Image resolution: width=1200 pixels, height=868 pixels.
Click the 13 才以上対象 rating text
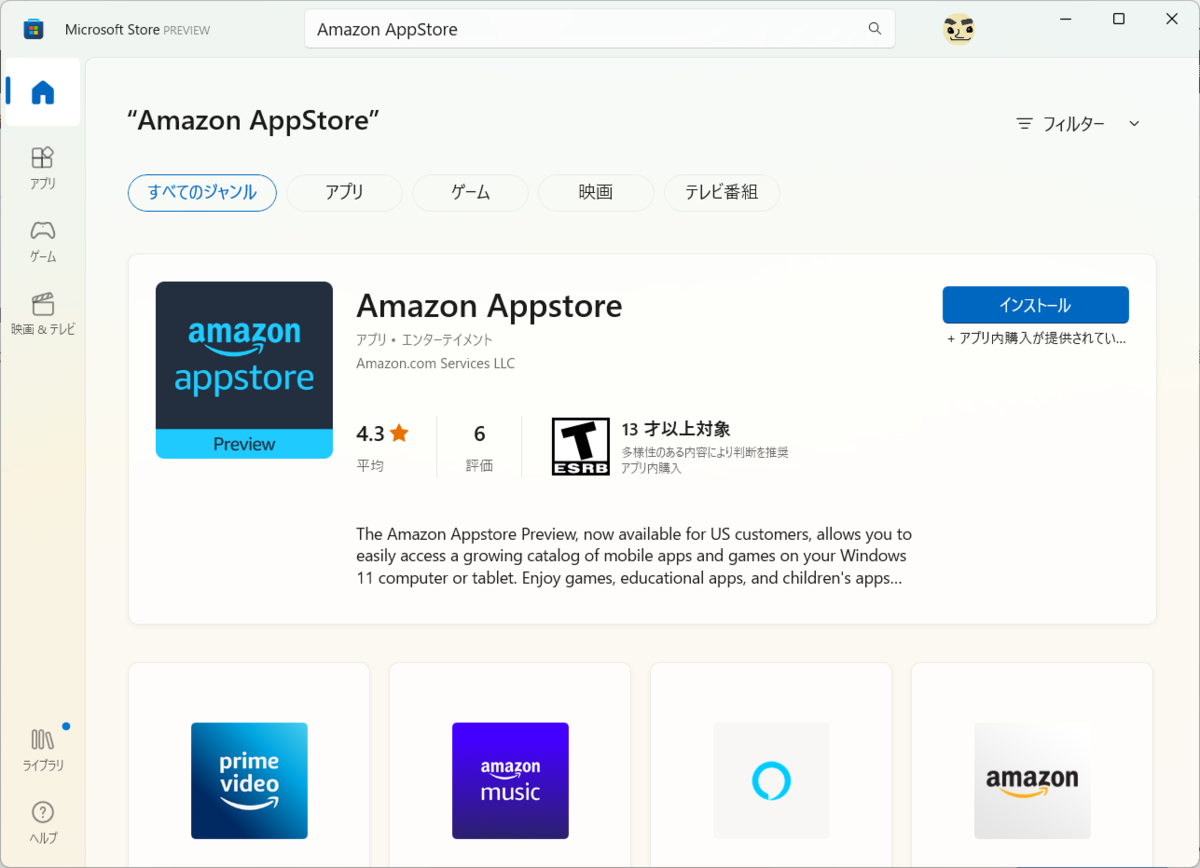point(676,429)
